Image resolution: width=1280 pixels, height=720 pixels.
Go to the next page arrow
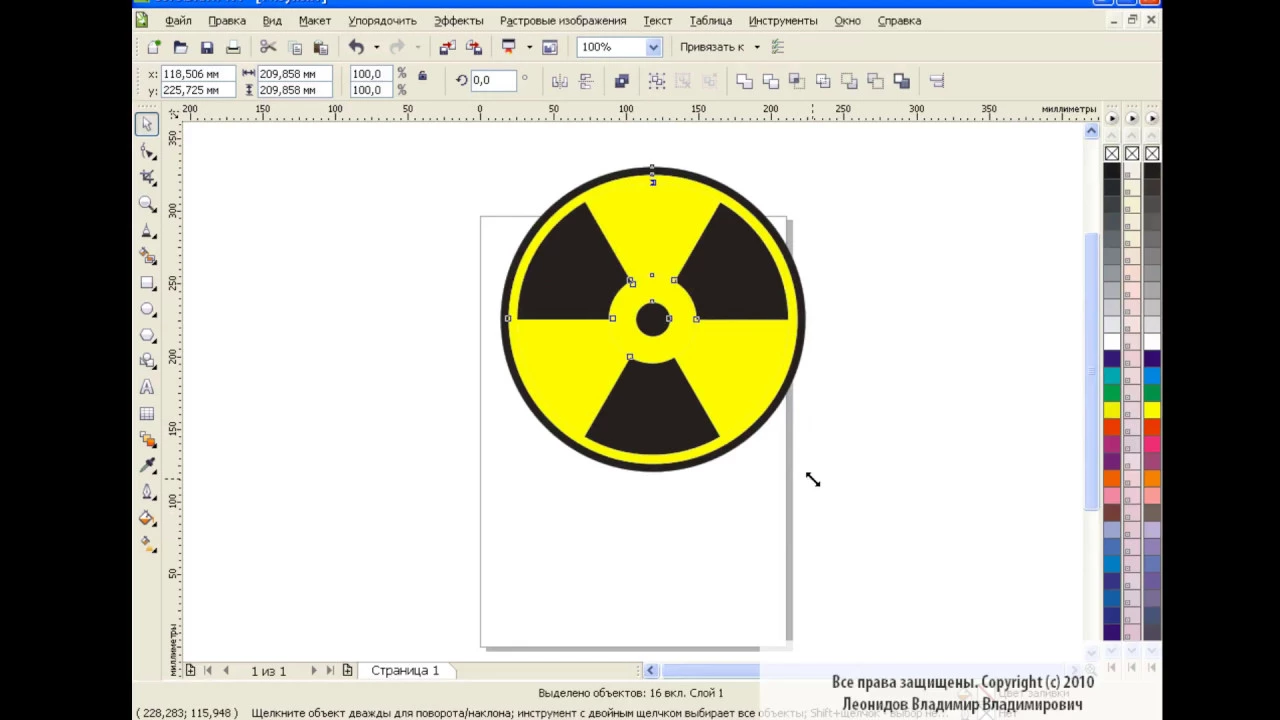[x=313, y=670]
